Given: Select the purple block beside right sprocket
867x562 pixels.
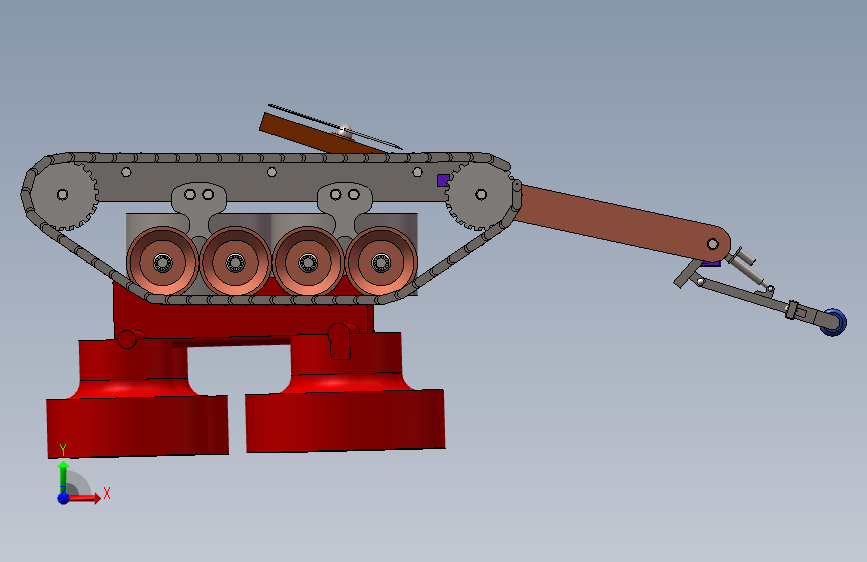Looking at the screenshot, I should click(x=443, y=180).
